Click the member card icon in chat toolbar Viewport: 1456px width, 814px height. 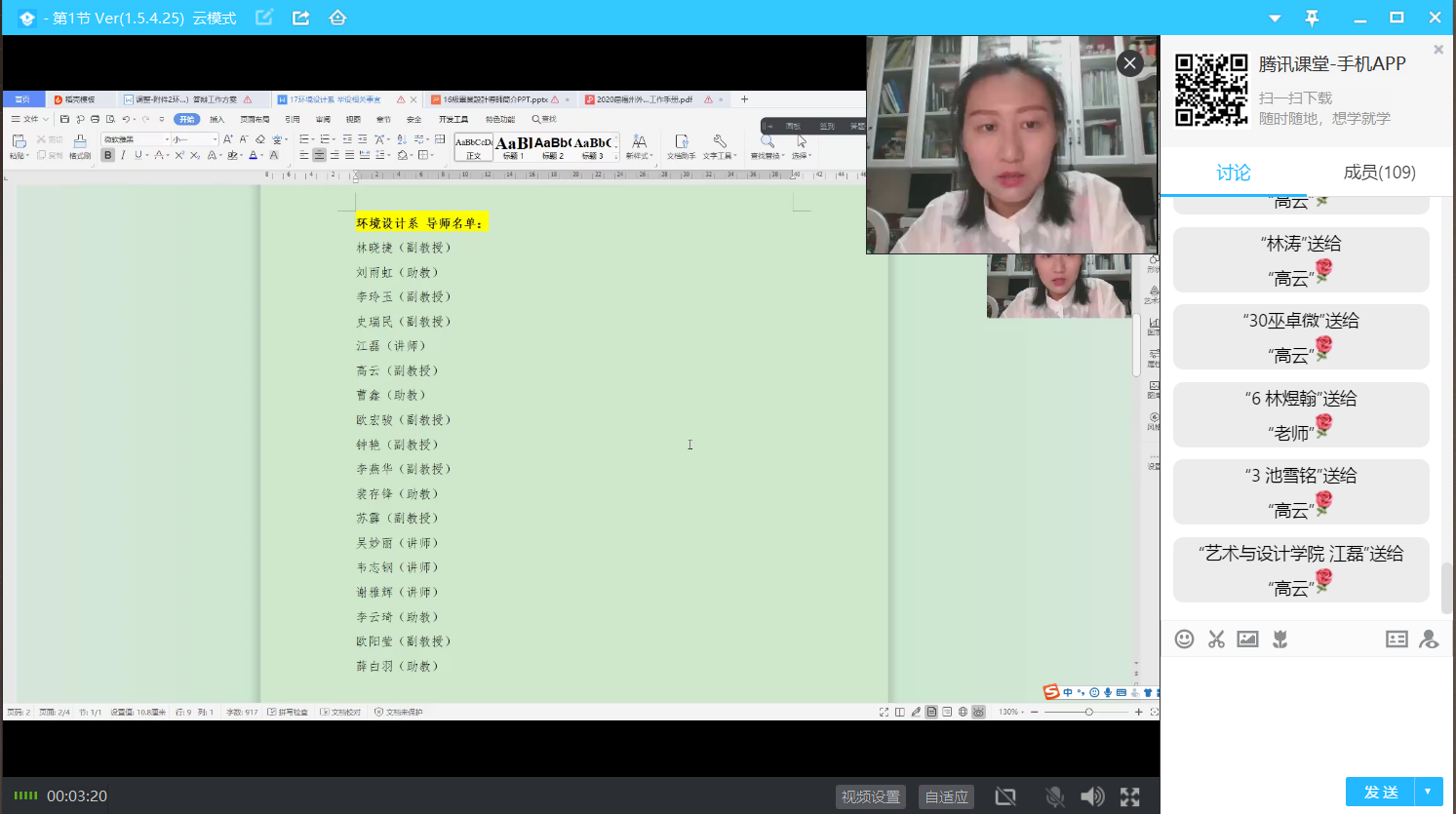[x=1397, y=639]
